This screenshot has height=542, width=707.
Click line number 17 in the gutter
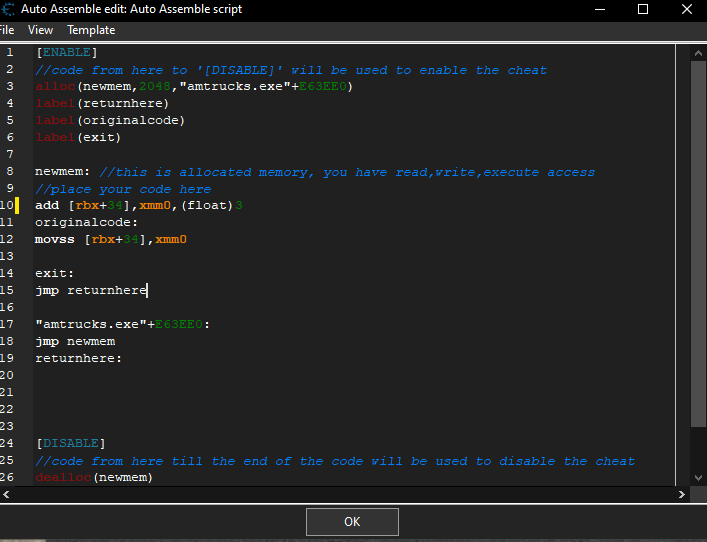pyautogui.click(x=9, y=324)
